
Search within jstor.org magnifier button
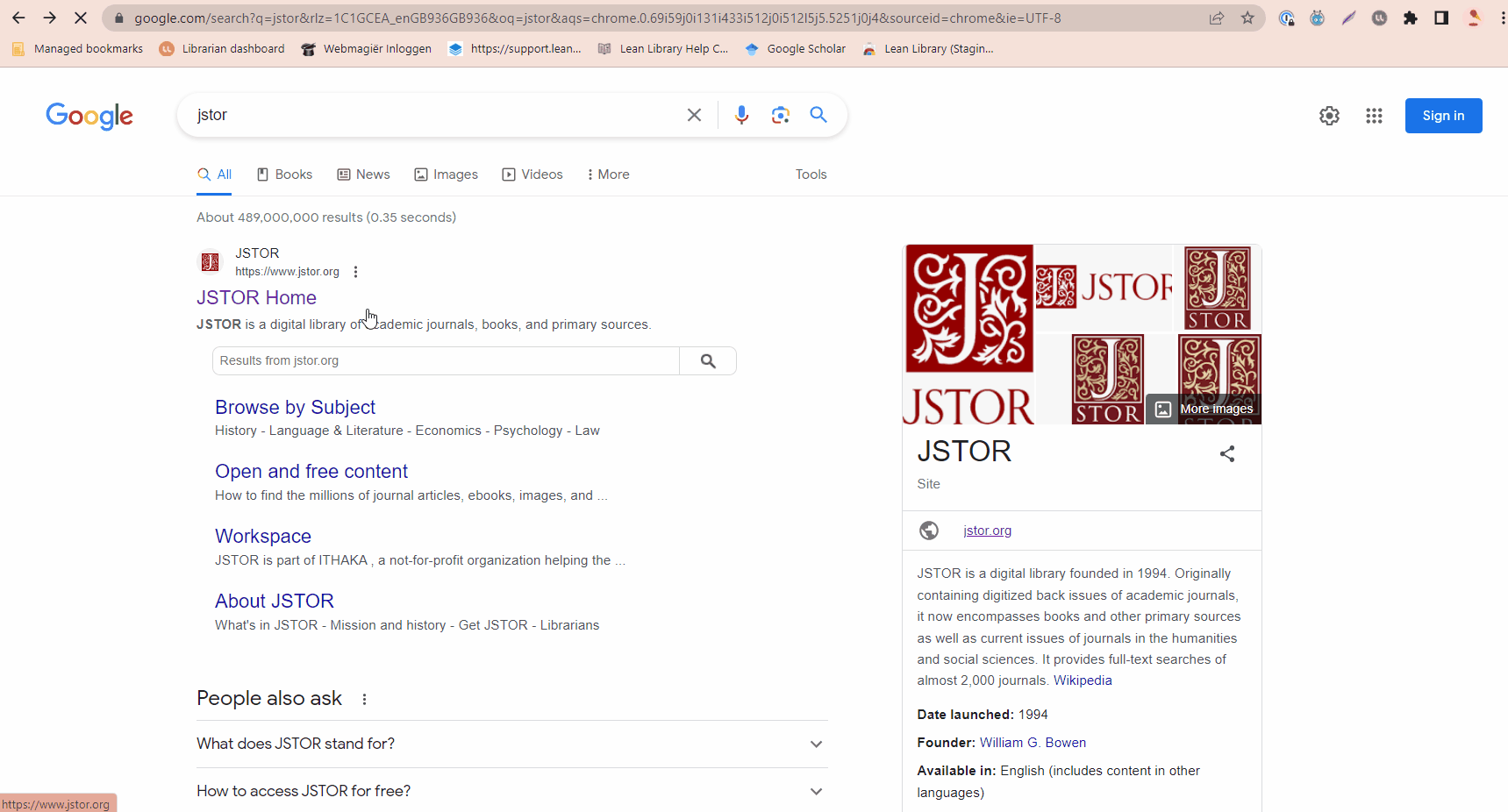click(x=708, y=360)
